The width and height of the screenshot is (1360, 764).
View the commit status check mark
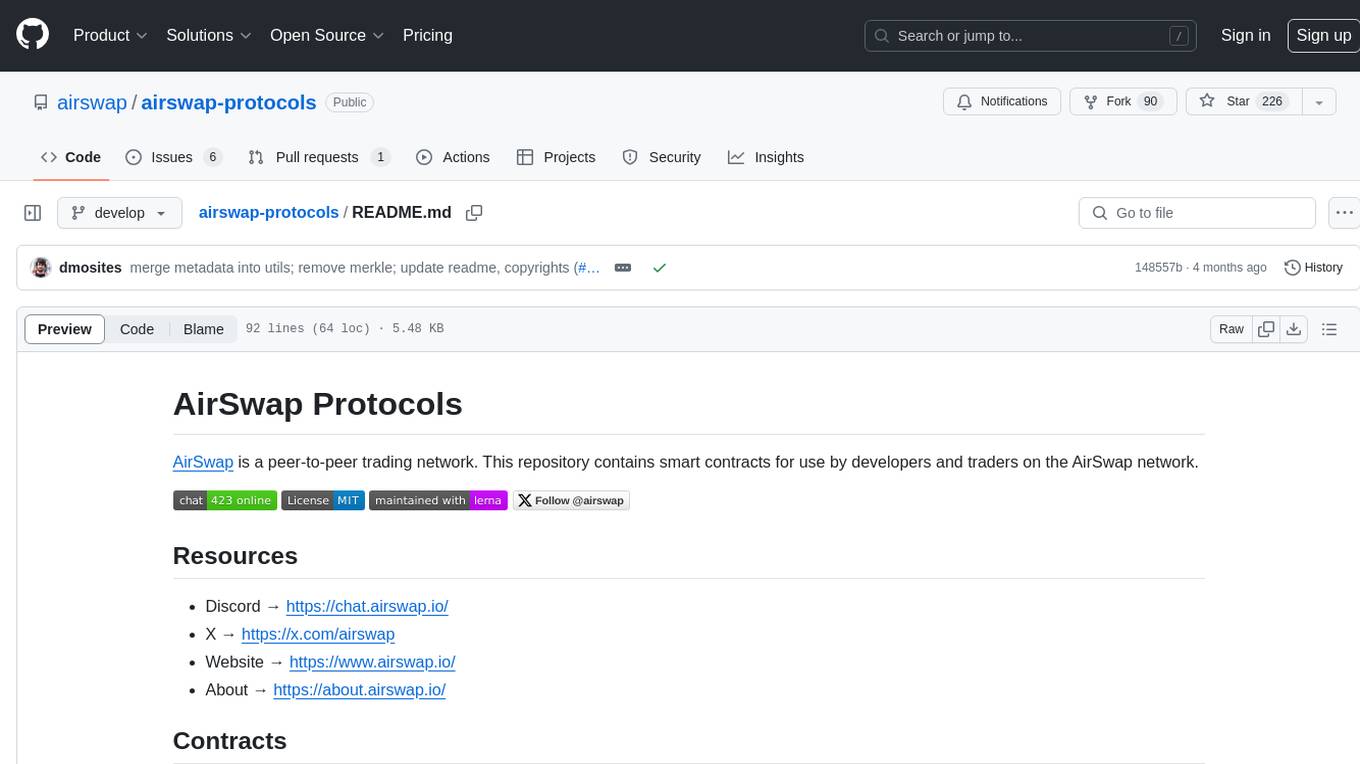659,268
